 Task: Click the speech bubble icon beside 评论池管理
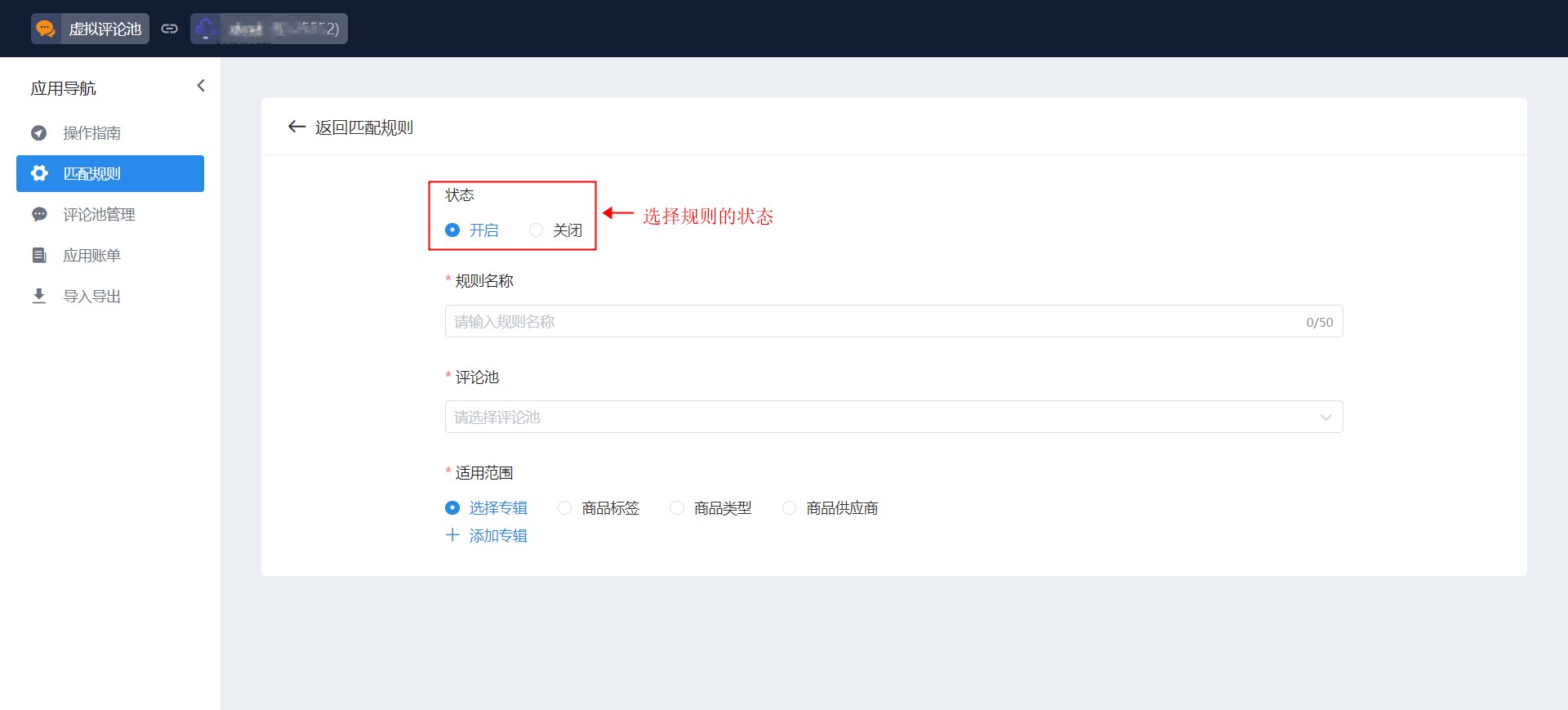38,215
